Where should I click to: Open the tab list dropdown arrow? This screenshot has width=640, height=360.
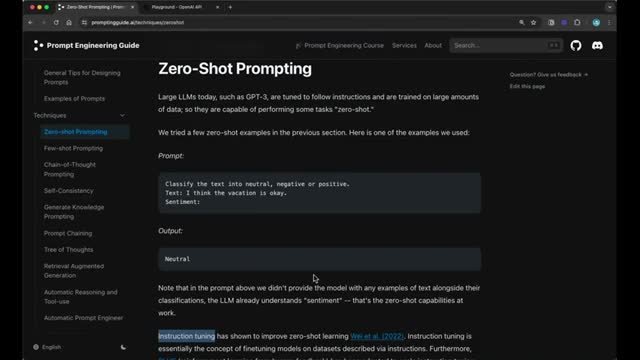tap(609, 7)
